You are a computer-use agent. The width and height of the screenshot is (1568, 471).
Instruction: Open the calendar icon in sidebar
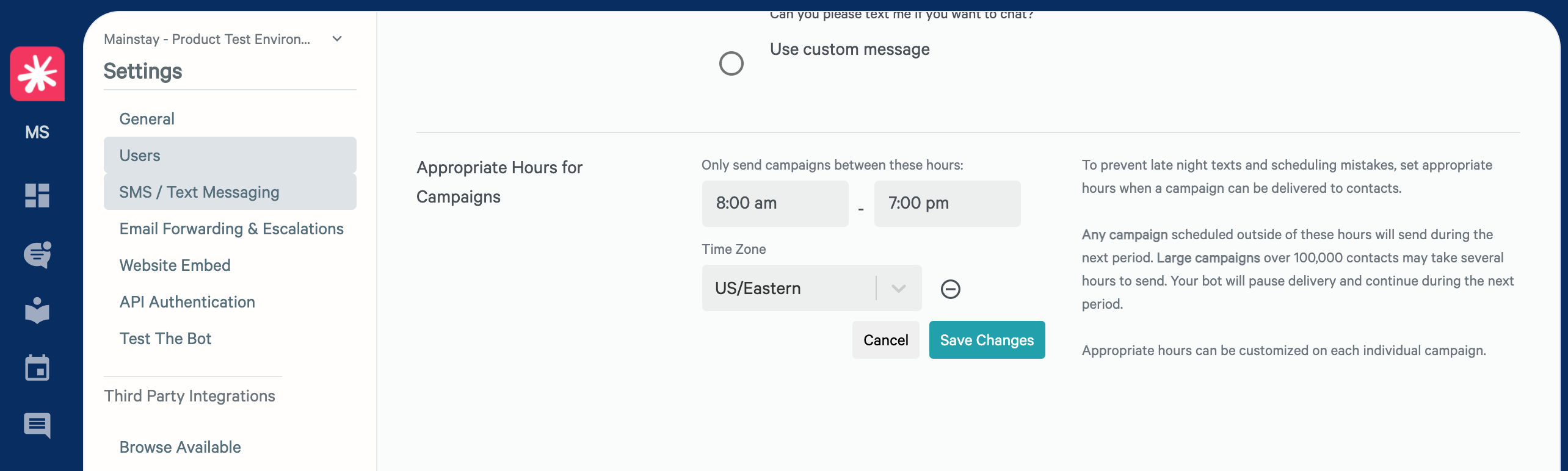pos(37,368)
